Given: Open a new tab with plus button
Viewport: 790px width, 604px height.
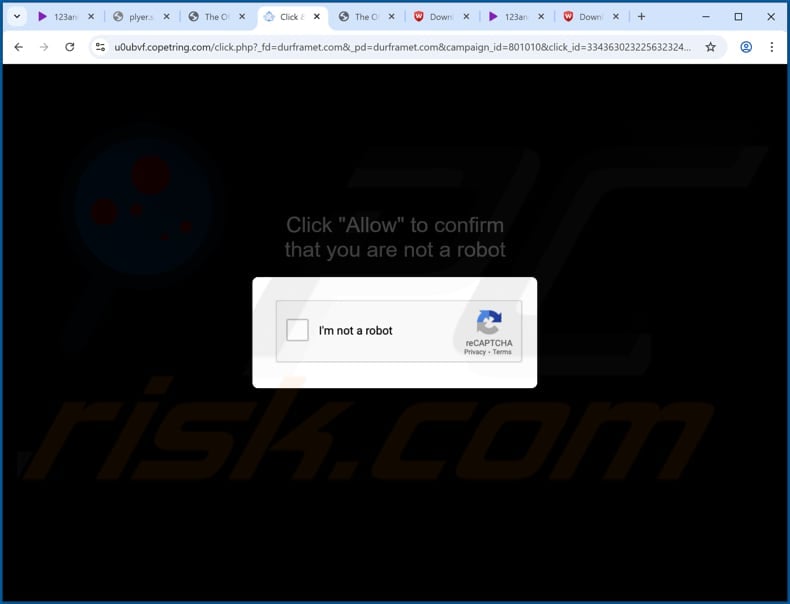Looking at the screenshot, I should (641, 17).
